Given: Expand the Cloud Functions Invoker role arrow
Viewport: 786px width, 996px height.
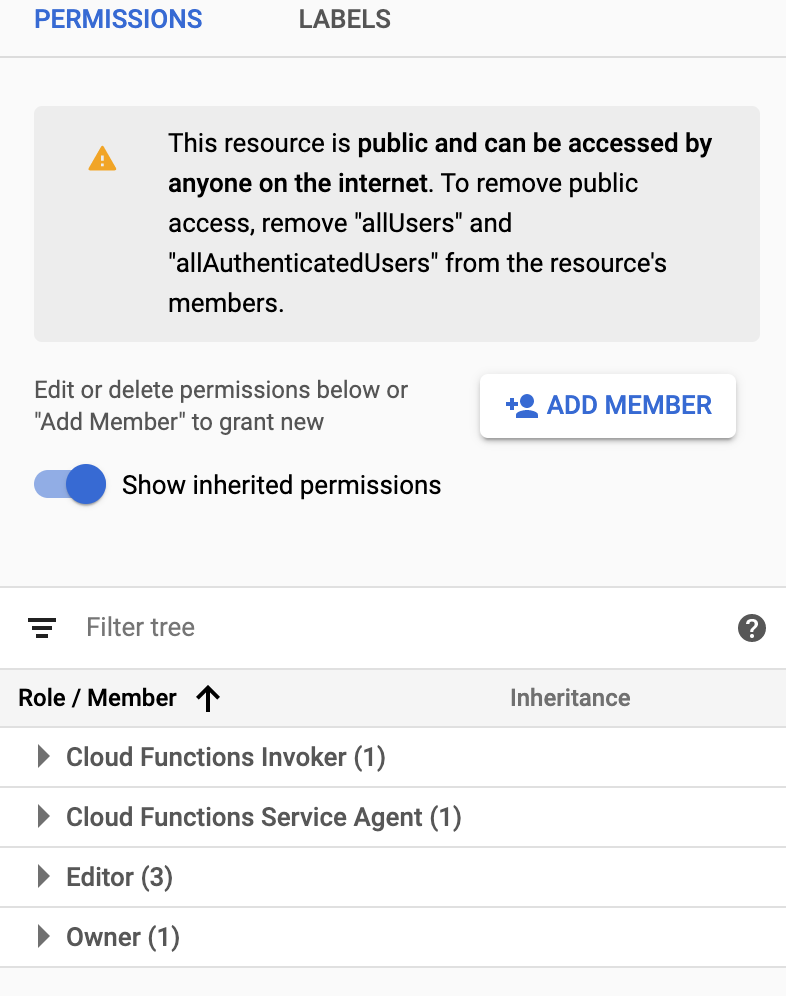Looking at the screenshot, I should click(43, 757).
